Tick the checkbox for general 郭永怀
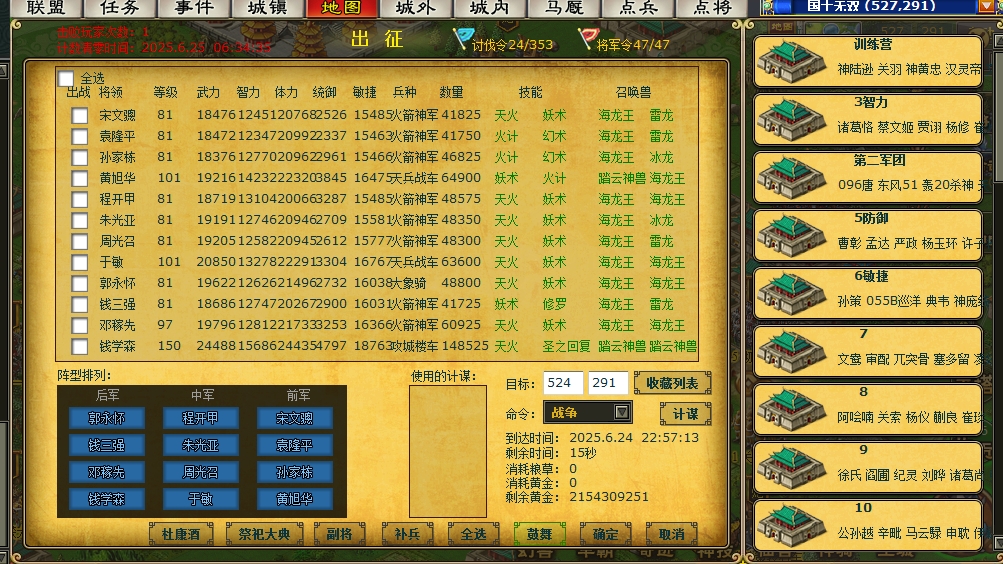Viewport: 1003px width, 564px height. coord(79,283)
